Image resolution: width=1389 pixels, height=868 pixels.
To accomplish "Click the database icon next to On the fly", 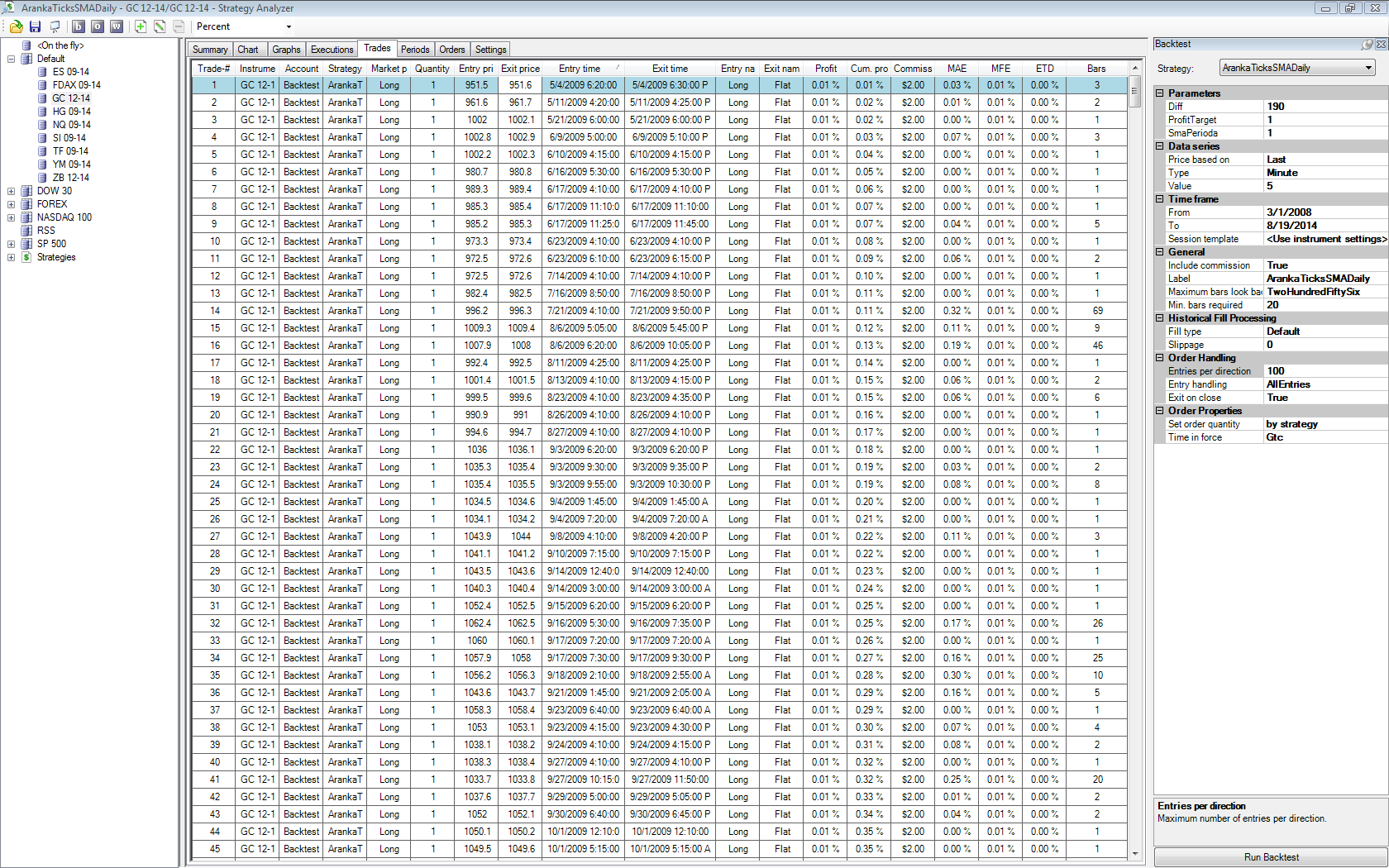I will click(26, 45).
